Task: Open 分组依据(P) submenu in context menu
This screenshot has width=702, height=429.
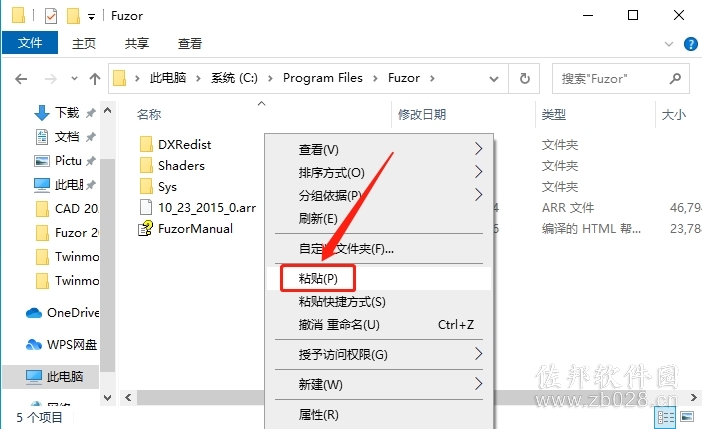Action: 379,195
